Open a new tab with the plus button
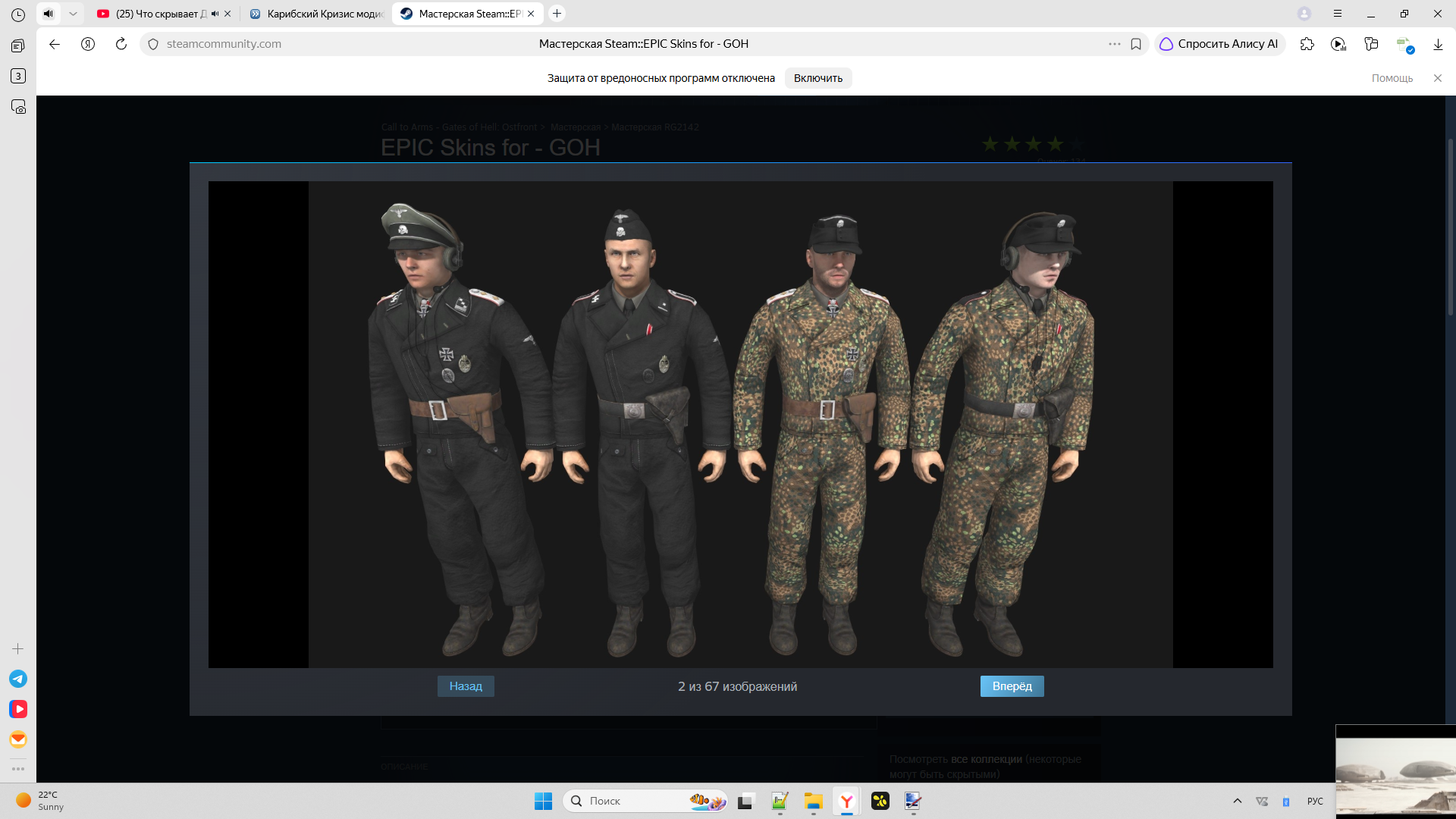 [x=557, y=14]
